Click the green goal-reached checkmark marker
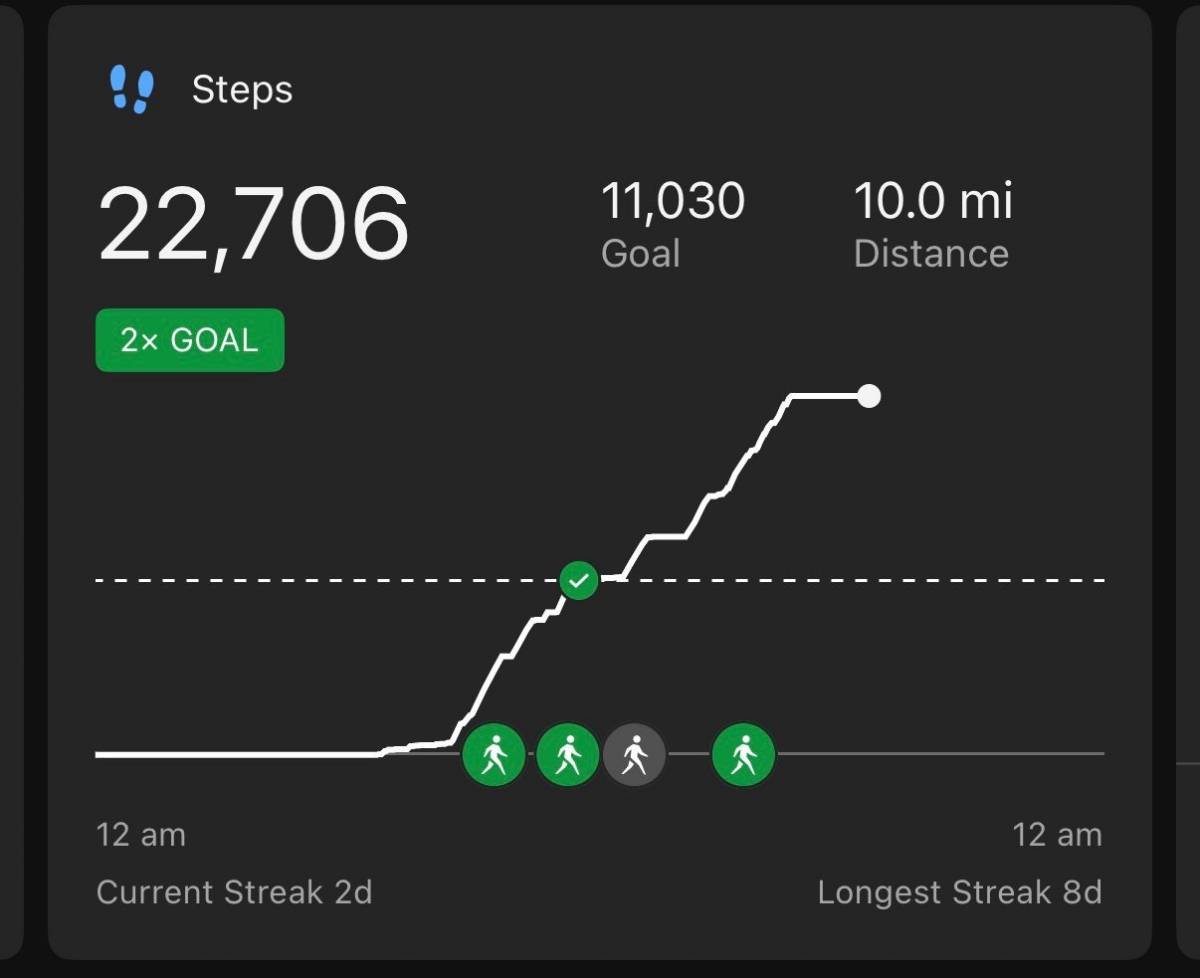The height and width of the screenshot is (978, 1200). (x=578, y=580)
